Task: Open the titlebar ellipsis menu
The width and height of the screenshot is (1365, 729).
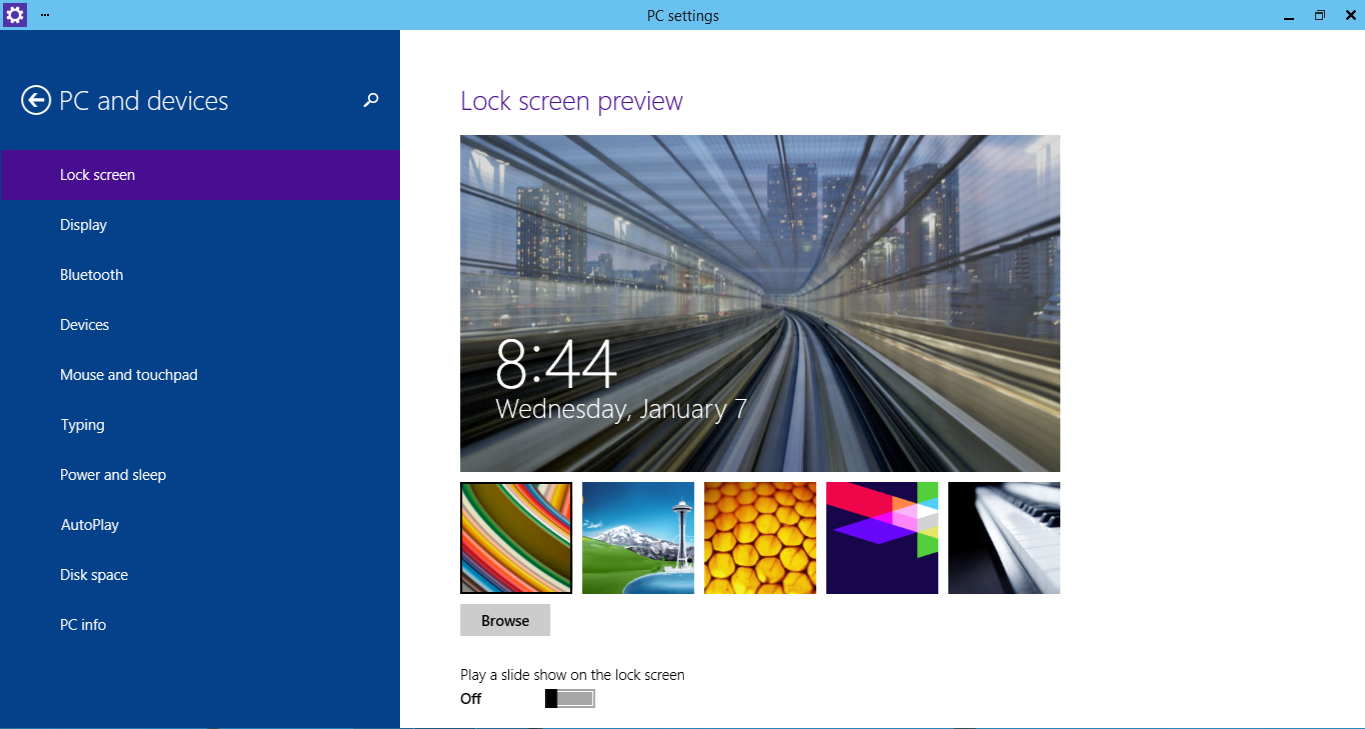Action: [43, 15]
